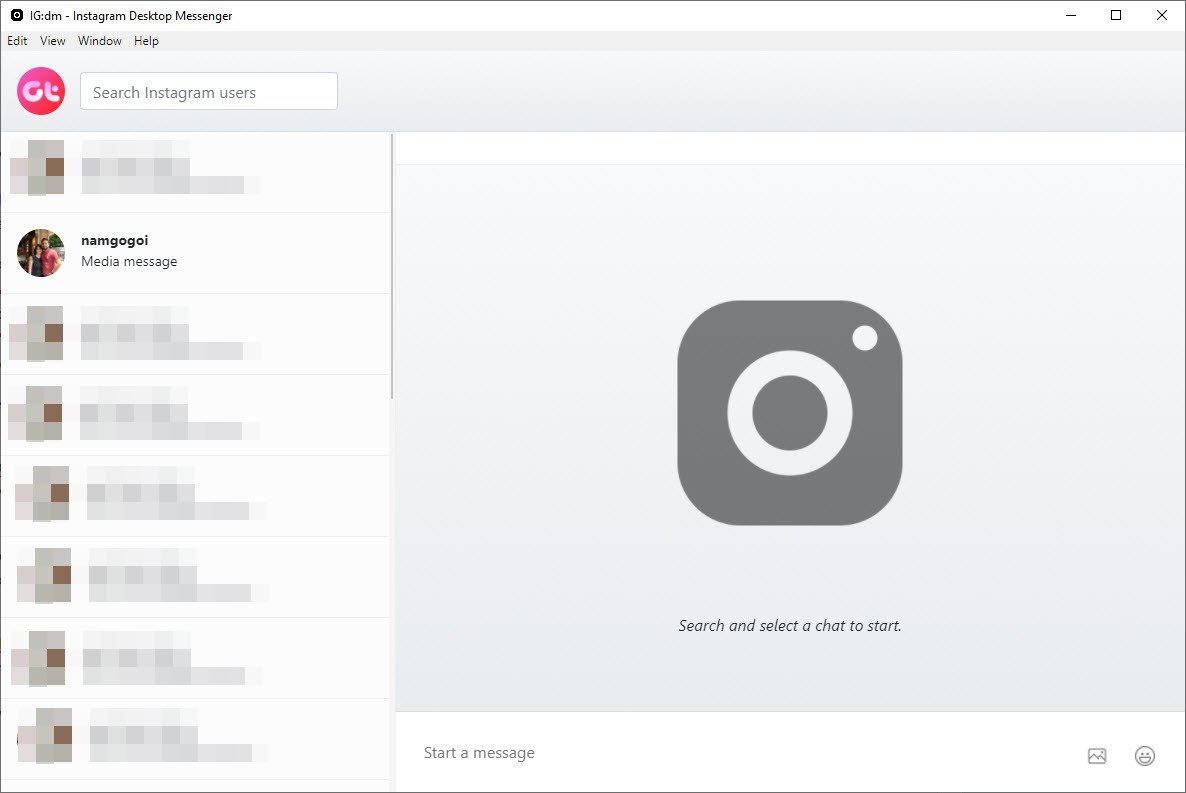The image size is (1186, 793).
Task: Open the Edit menu
Action: (x=17, y=41)
